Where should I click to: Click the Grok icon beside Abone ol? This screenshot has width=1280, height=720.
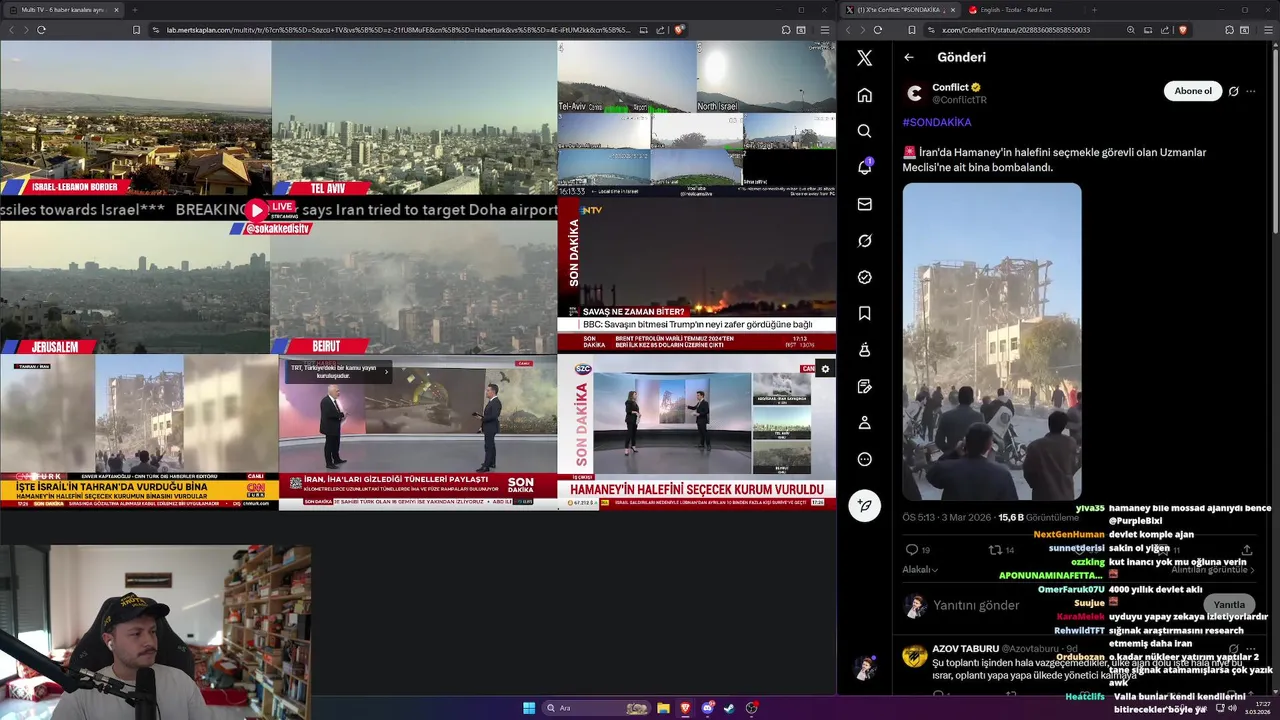click(x=1233, y=91)
